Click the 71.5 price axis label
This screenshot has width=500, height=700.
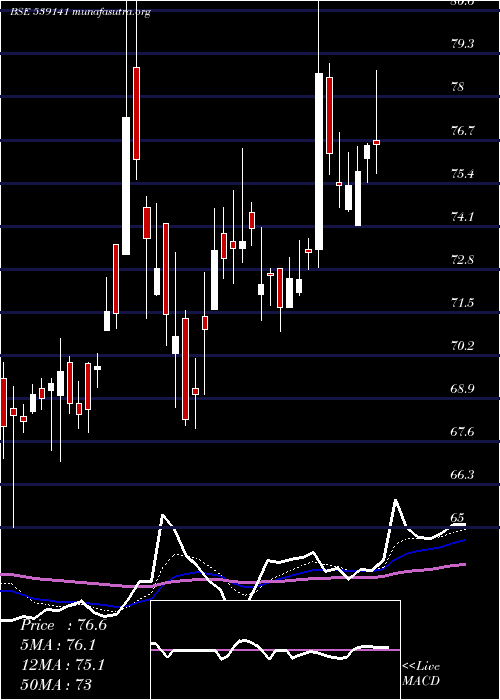[462, 303]
